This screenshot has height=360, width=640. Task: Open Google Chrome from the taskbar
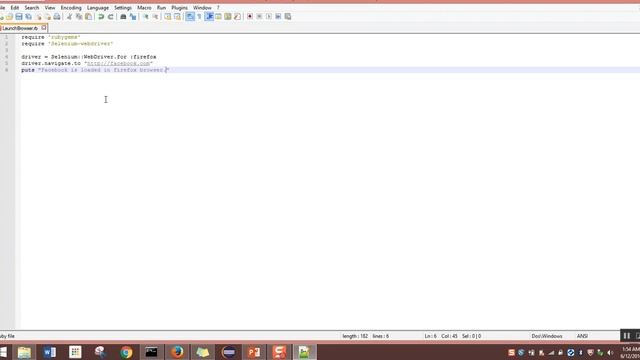(126, 352)
